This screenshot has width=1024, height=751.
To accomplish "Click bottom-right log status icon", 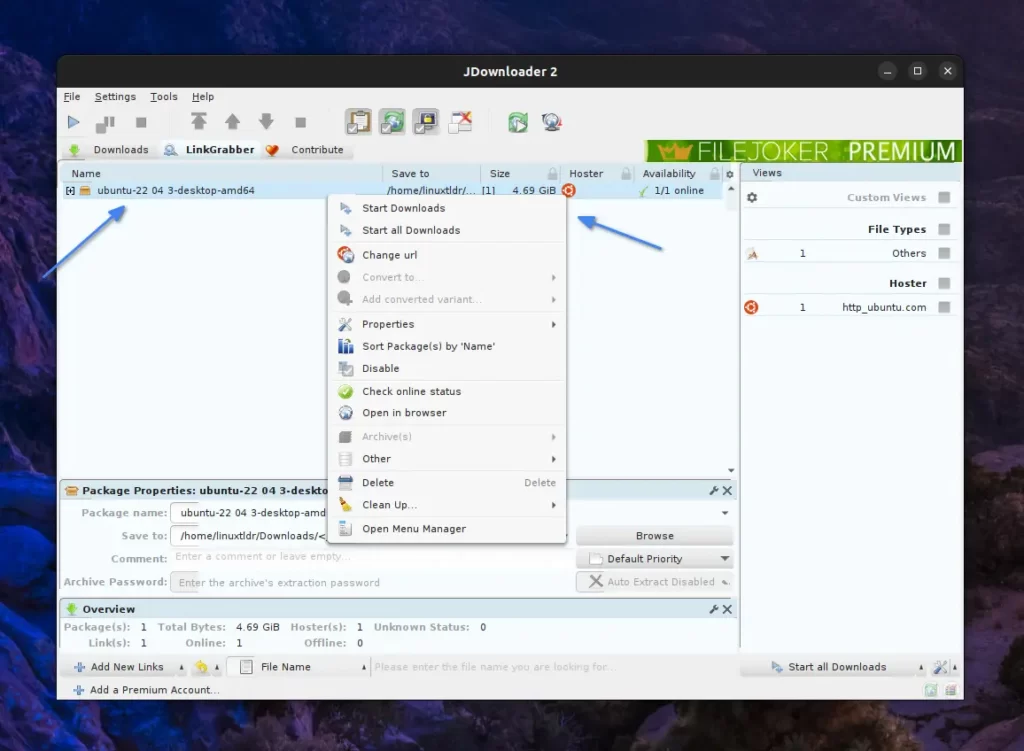I will (951, 690).
